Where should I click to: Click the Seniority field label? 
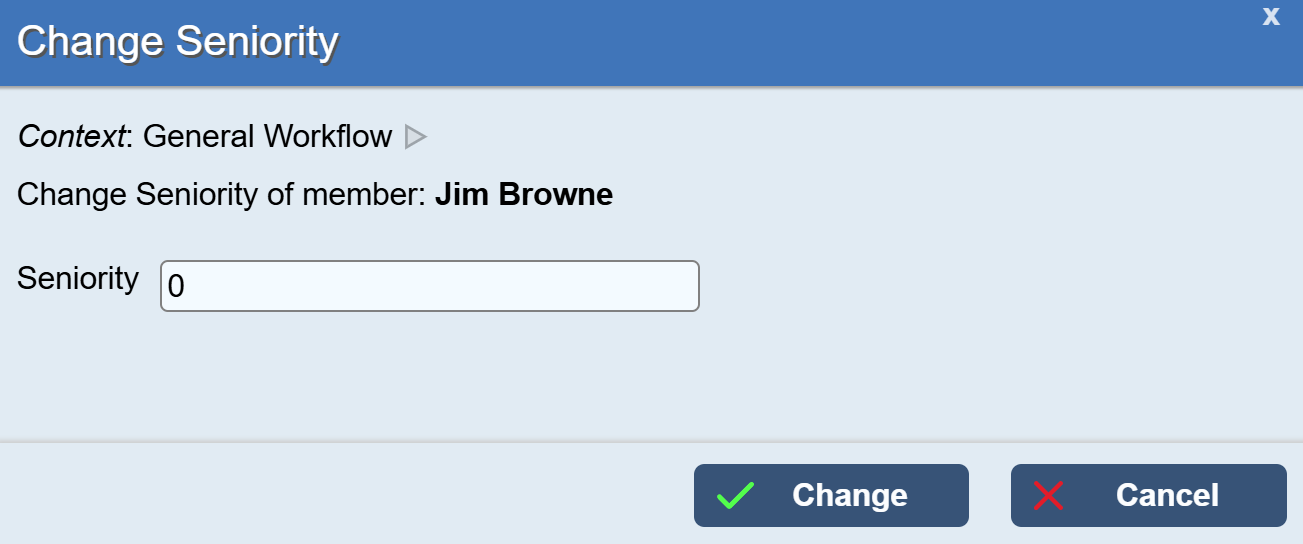[x=78, y=279]
